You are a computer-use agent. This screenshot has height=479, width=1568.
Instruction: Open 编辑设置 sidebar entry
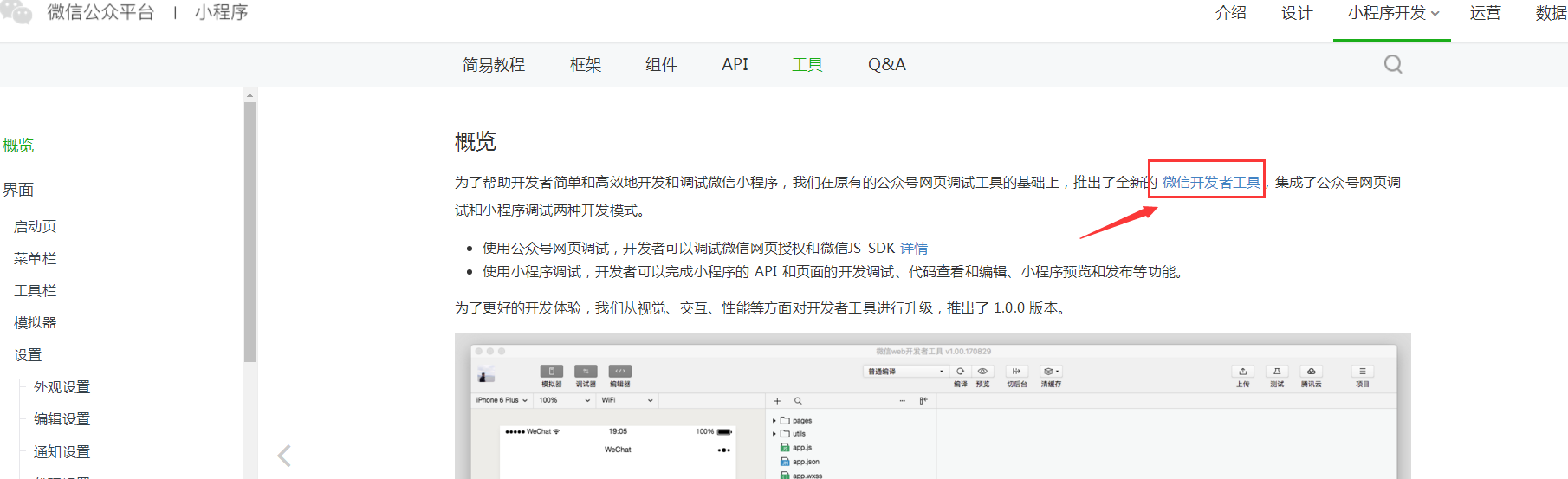tap(62, 419)
